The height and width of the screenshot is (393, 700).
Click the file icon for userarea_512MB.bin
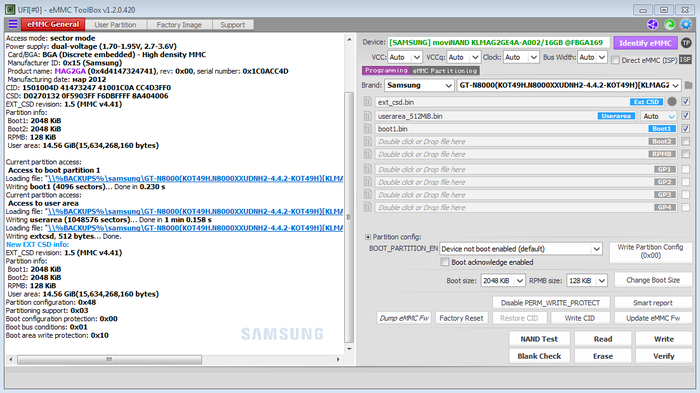click(367, 116)
